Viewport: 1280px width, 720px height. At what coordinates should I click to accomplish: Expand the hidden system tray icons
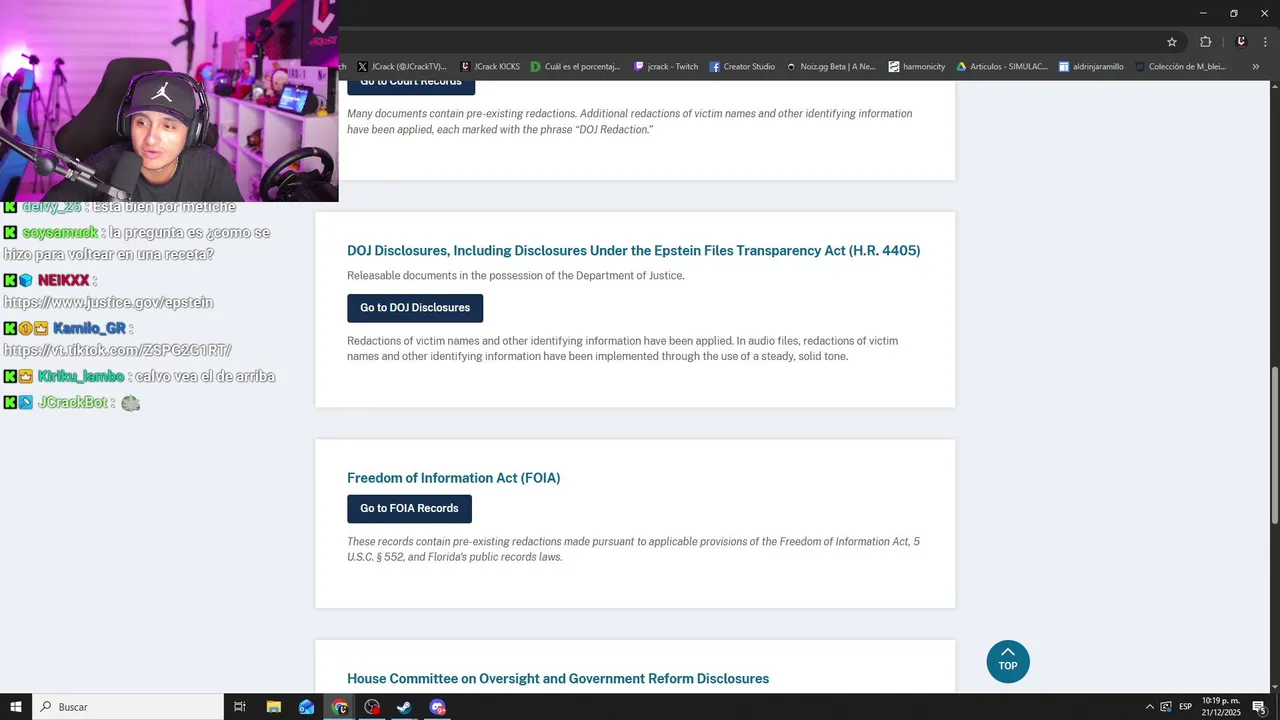point(1149,707)
